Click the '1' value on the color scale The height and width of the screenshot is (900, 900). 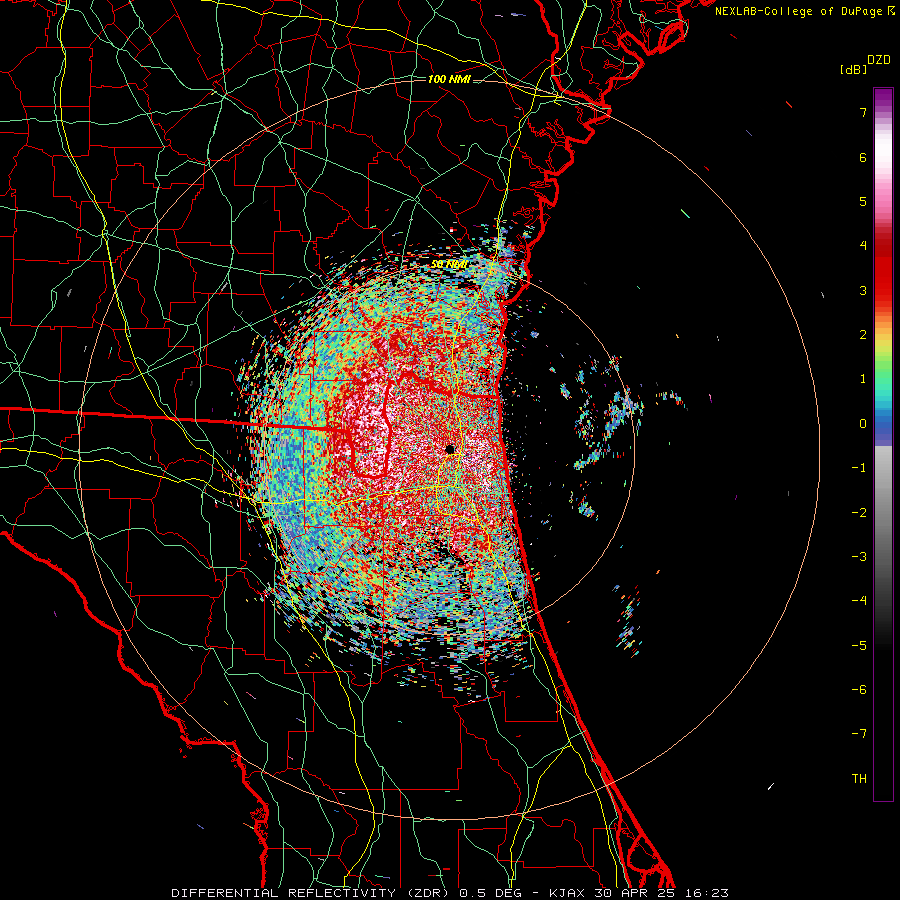click(x=863, y=379)
